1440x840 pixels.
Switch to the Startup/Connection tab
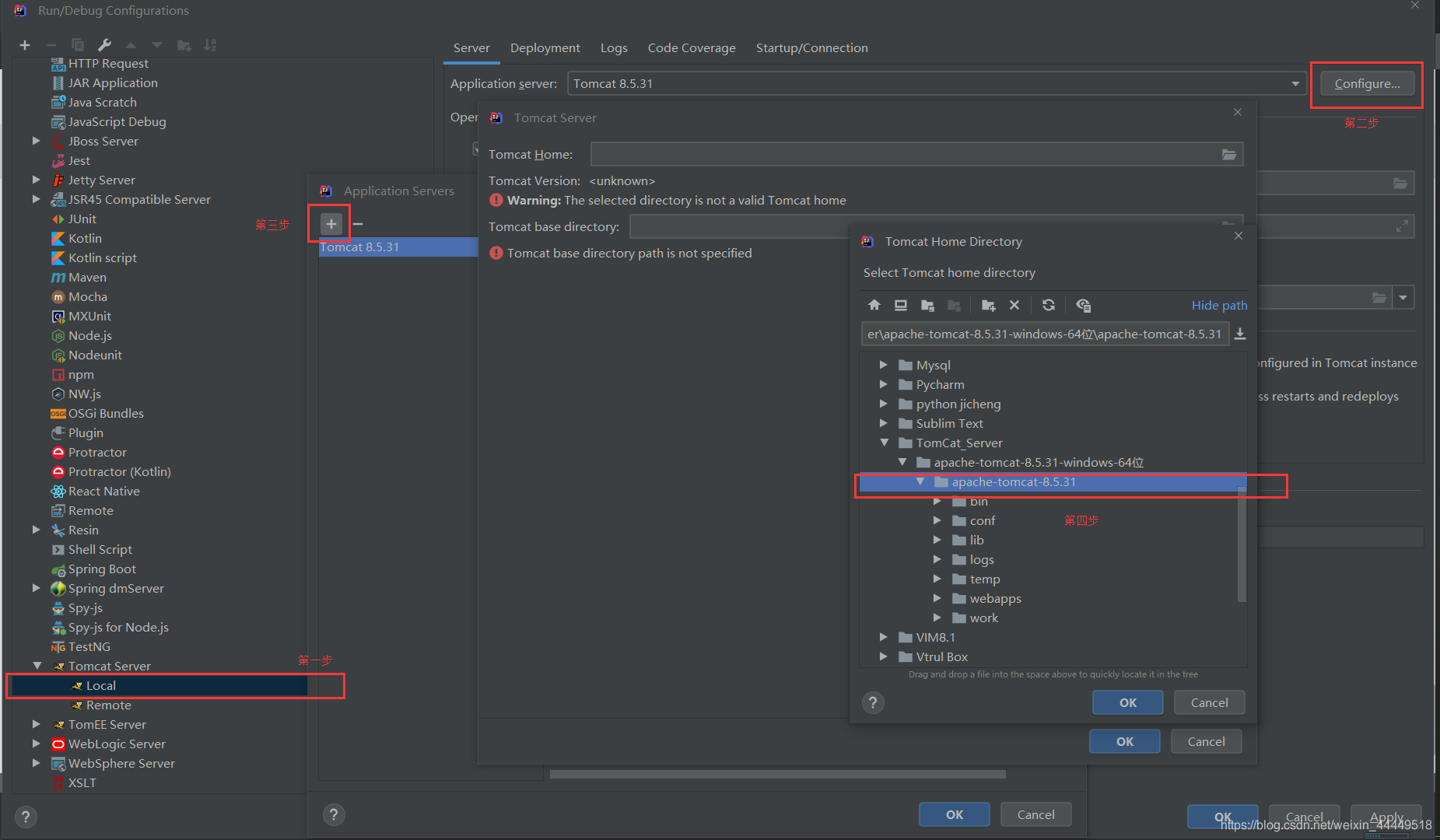[x=811, y=48]
